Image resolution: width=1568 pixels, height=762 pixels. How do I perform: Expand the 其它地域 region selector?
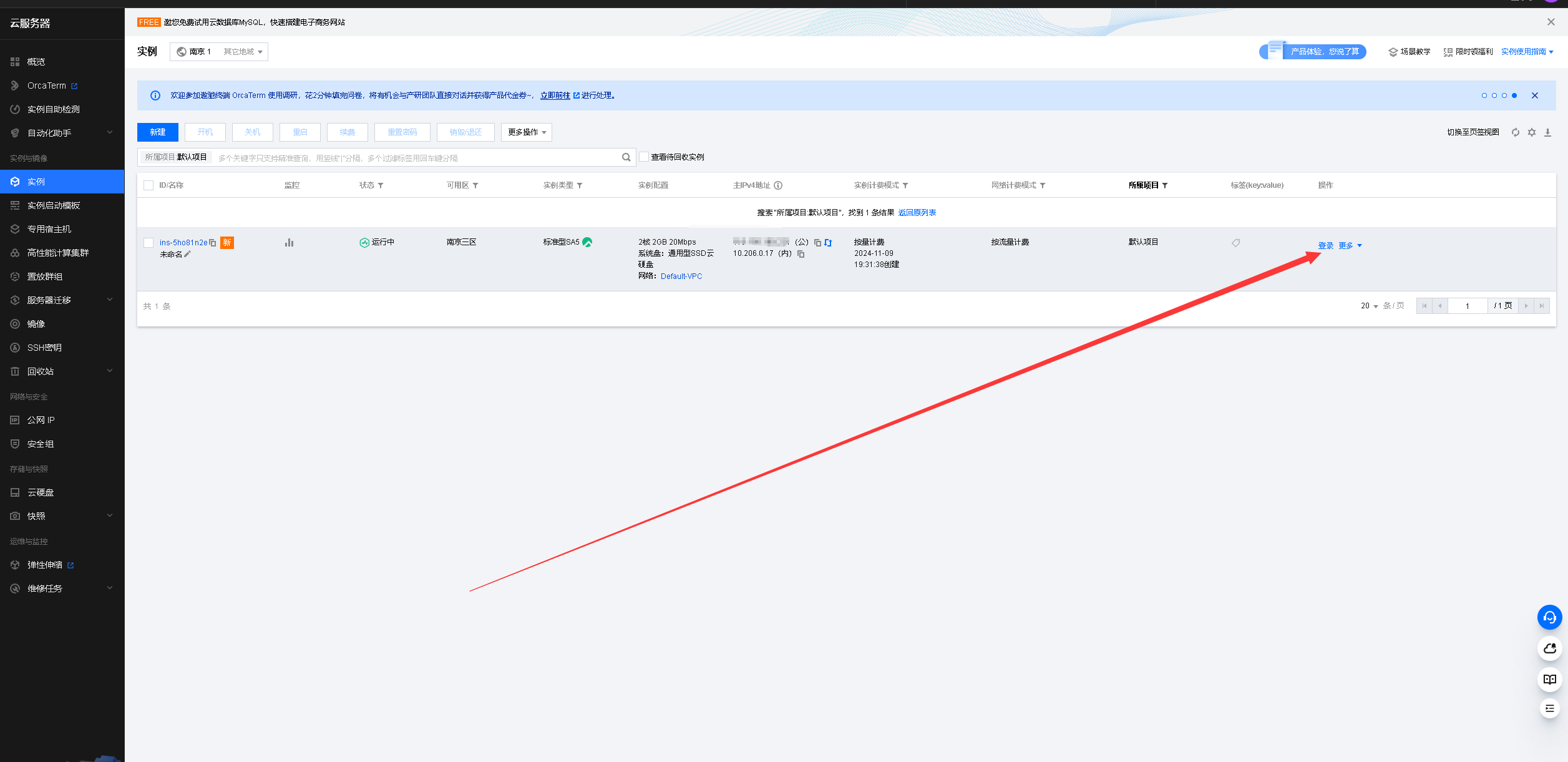243,52
